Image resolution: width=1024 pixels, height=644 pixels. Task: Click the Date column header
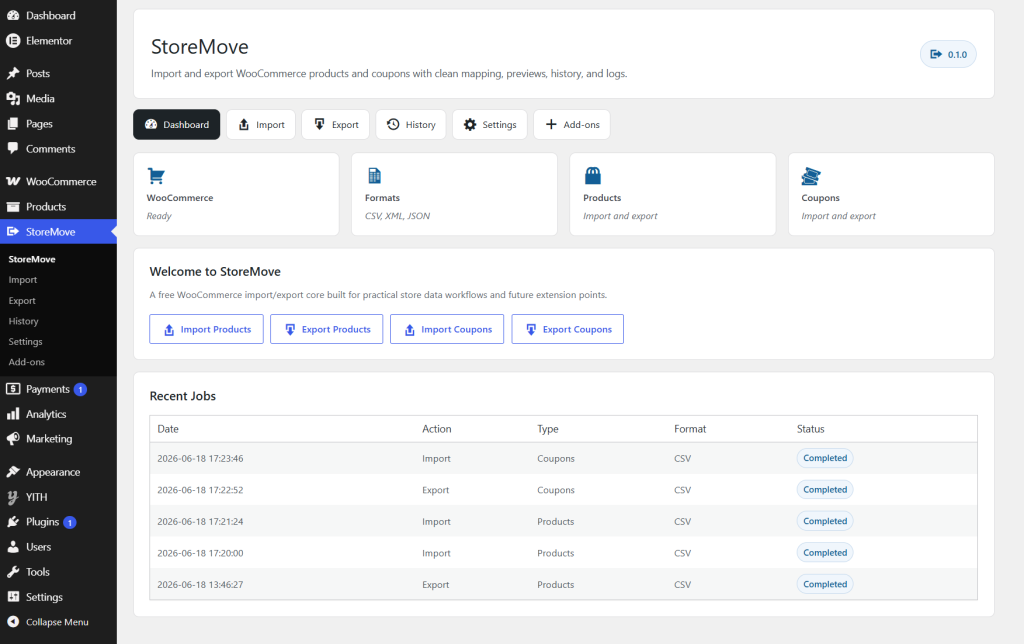point(168,428)
